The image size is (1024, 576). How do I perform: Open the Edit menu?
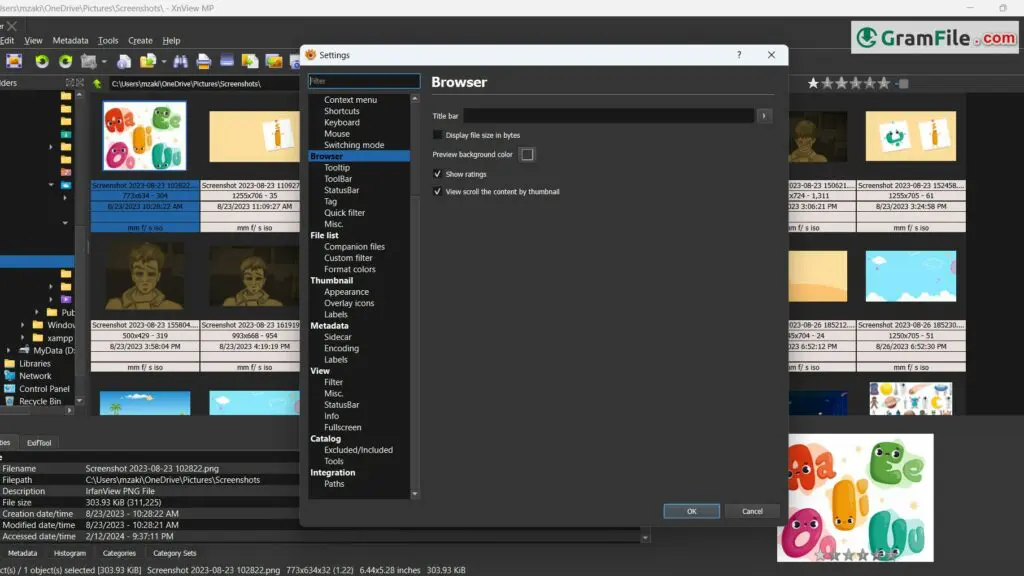7,40
